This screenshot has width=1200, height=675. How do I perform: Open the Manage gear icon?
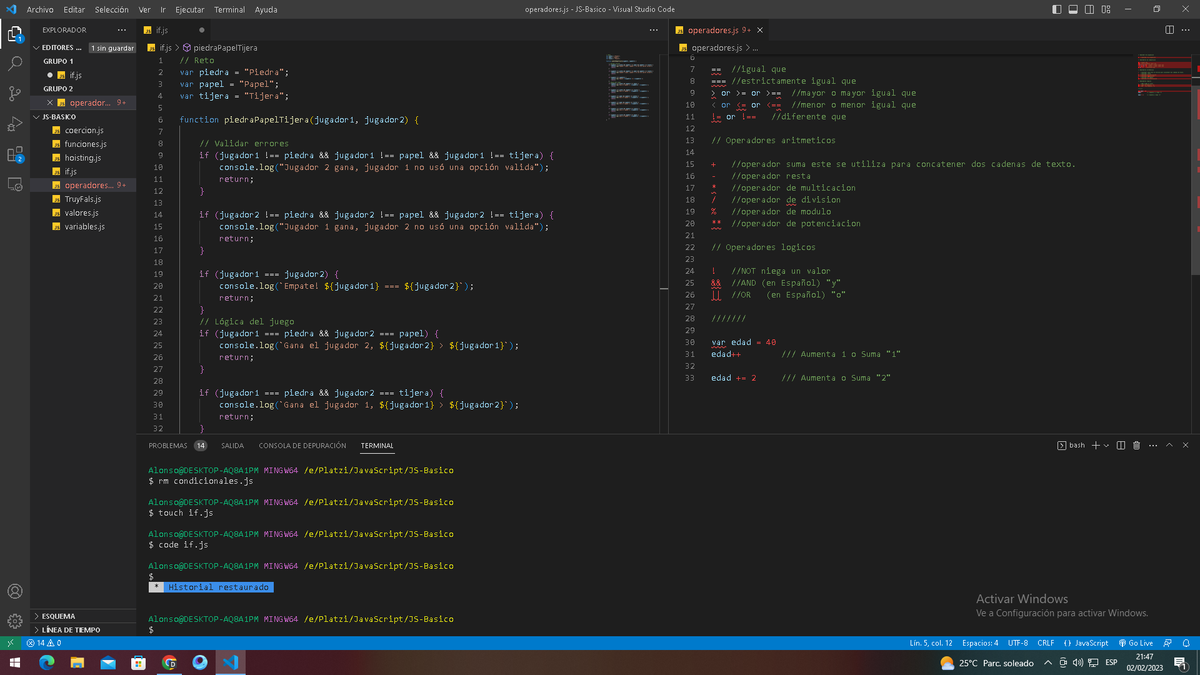point(15,621)
